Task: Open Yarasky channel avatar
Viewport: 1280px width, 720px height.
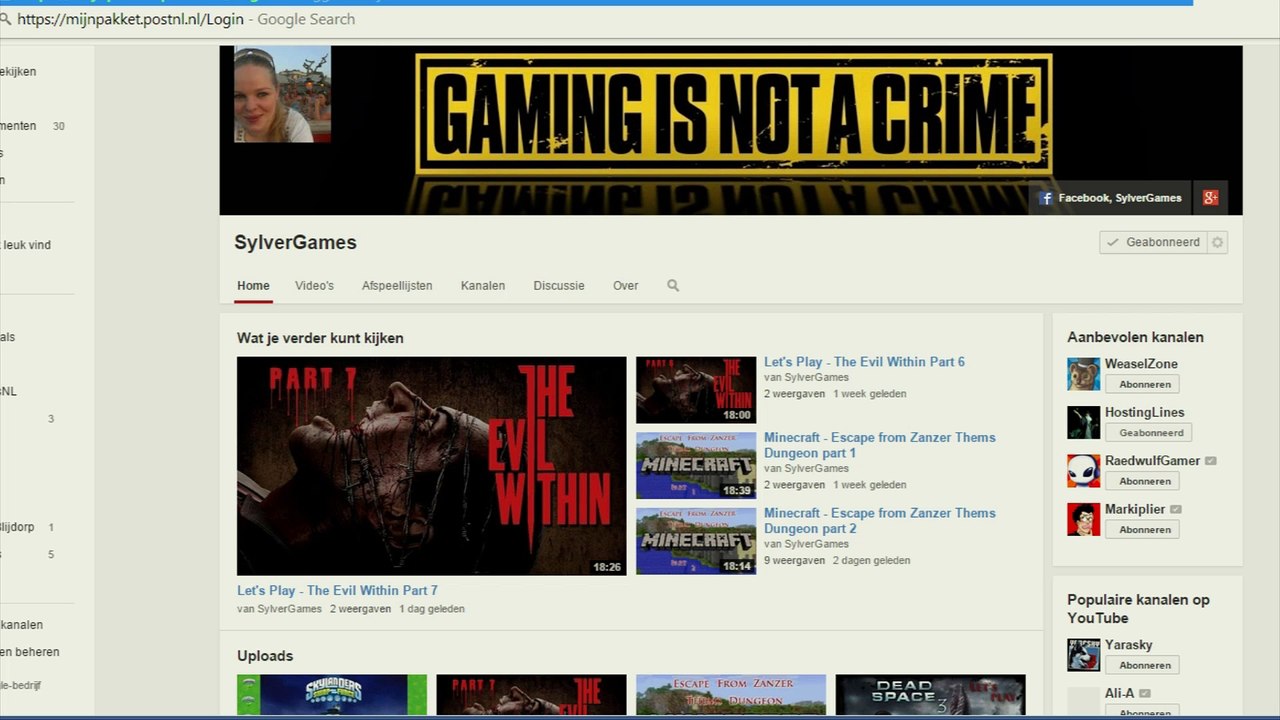Action: [x=1083, y=655]
